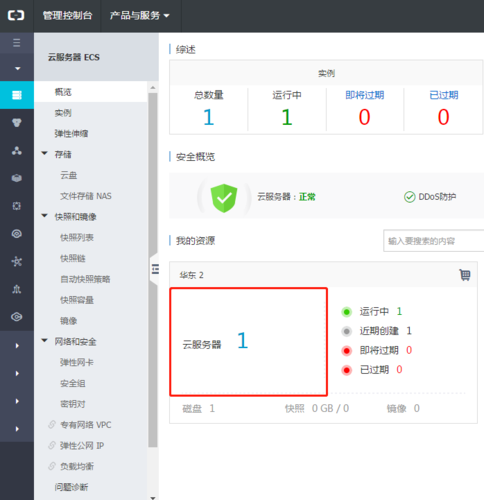Click the 即将过期 link in 实例 summary
Screen dimensions: 484x500
[x=365, y=95]
